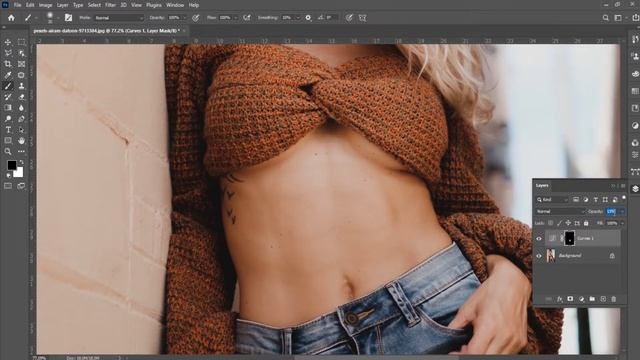Toggle brush symmetry options

pos(362,18)
